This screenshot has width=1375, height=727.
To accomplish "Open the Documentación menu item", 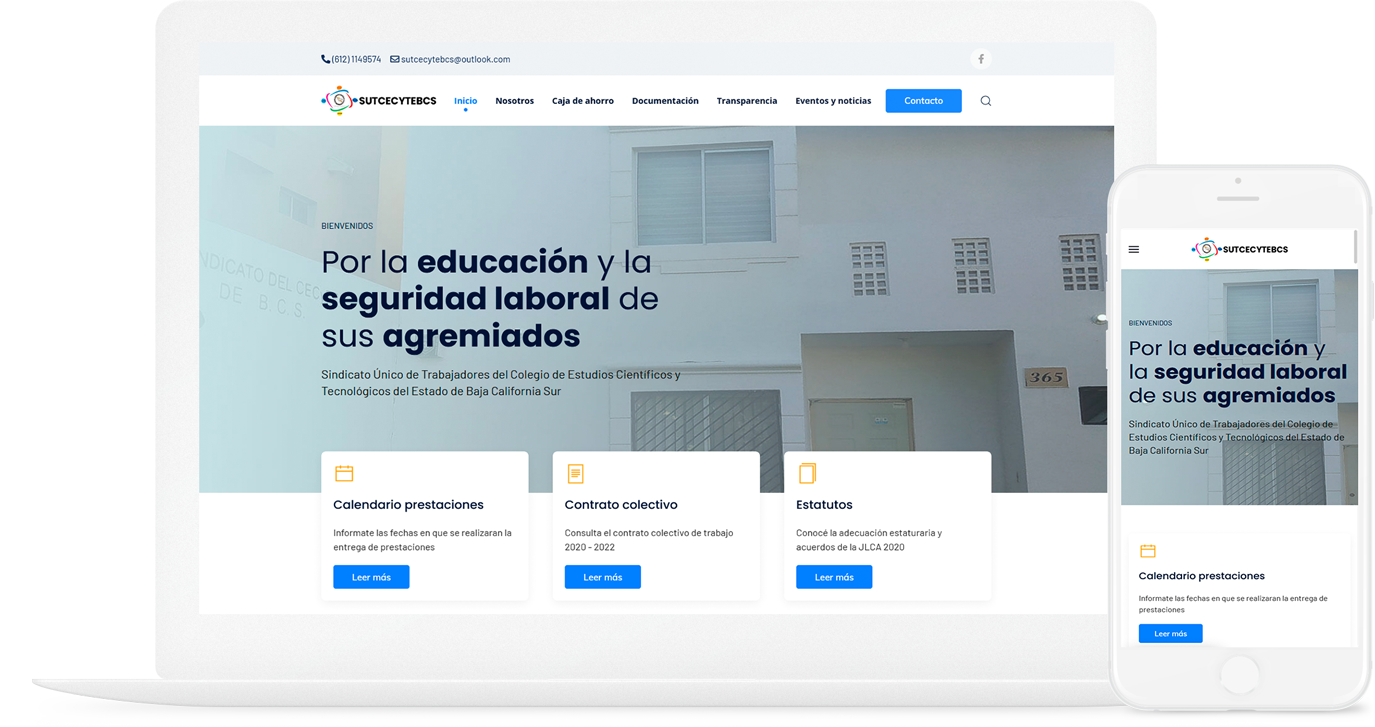I will pyautogui.click(x=665, y=100).
